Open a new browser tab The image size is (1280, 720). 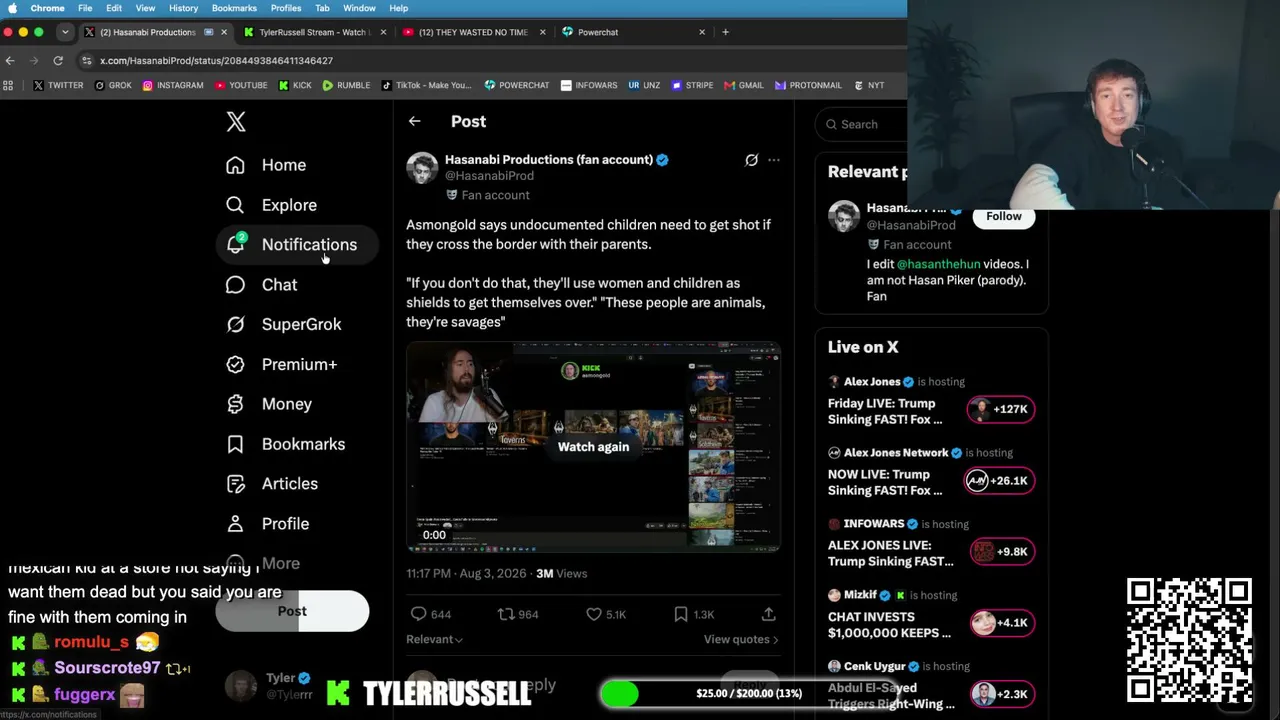725,32
